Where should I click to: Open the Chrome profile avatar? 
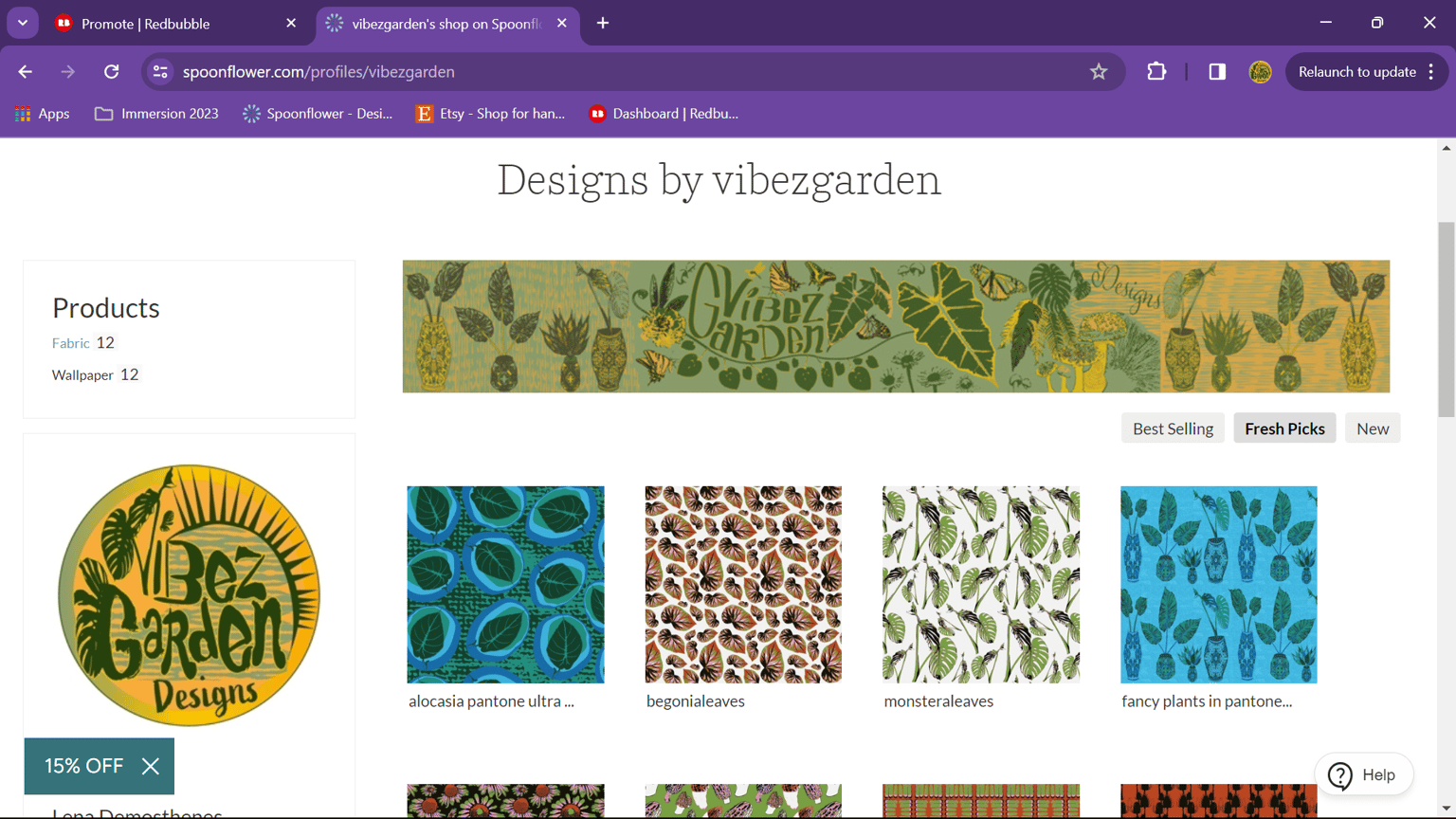1260,72
